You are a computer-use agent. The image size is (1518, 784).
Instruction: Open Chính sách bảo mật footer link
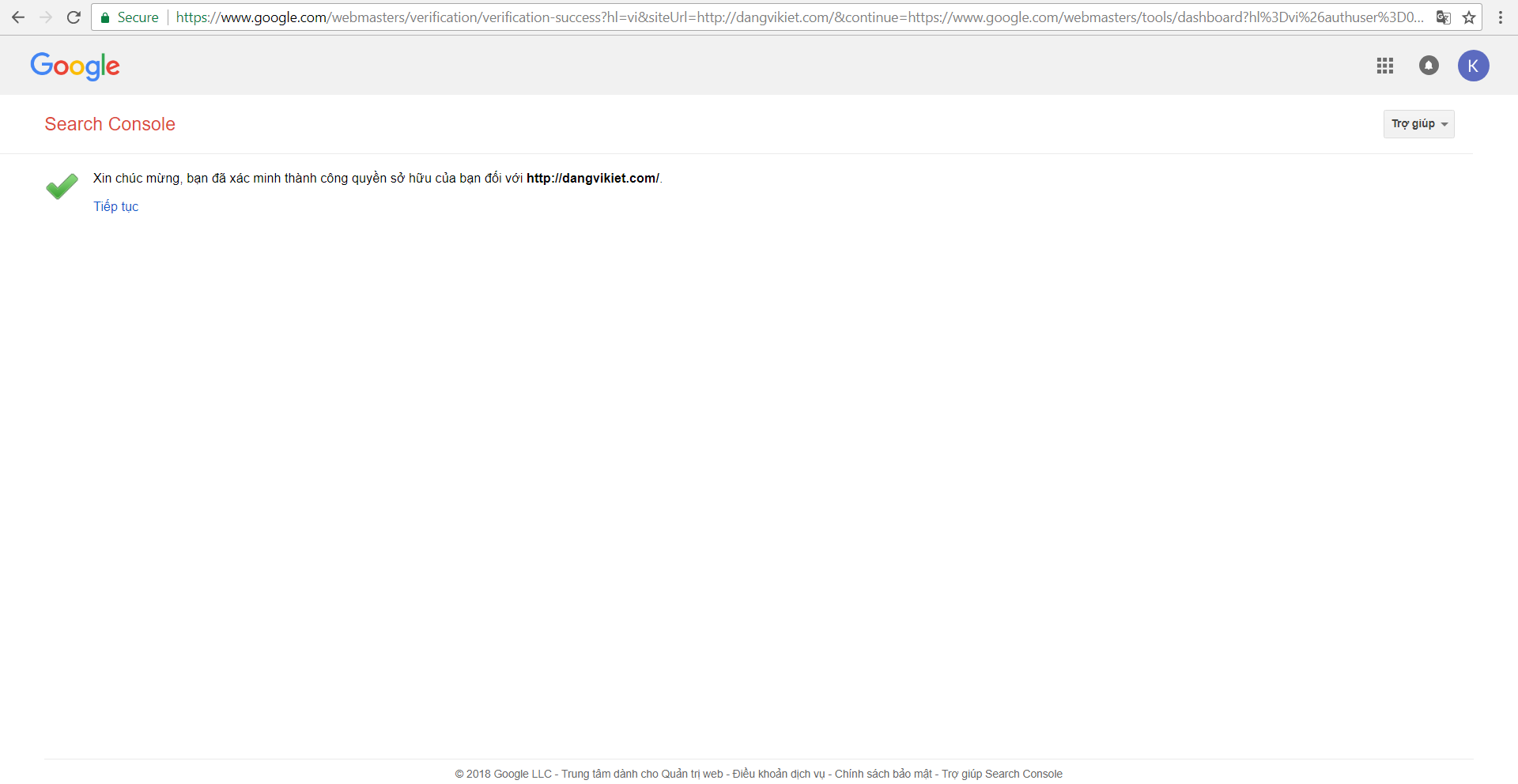pos(883,774)
